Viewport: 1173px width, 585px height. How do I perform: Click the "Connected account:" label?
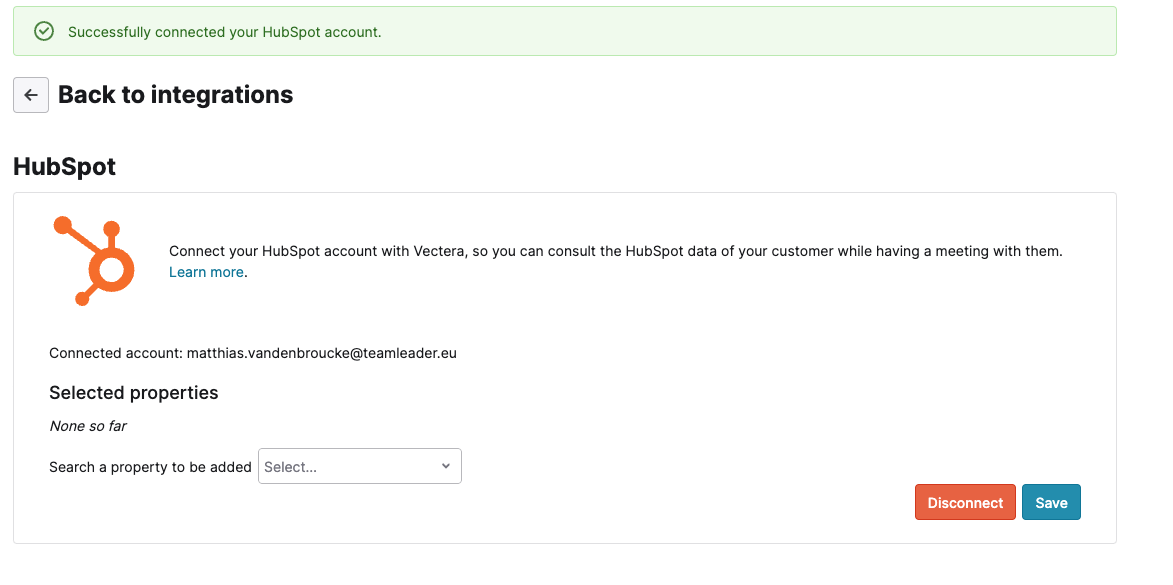[116, 353]
